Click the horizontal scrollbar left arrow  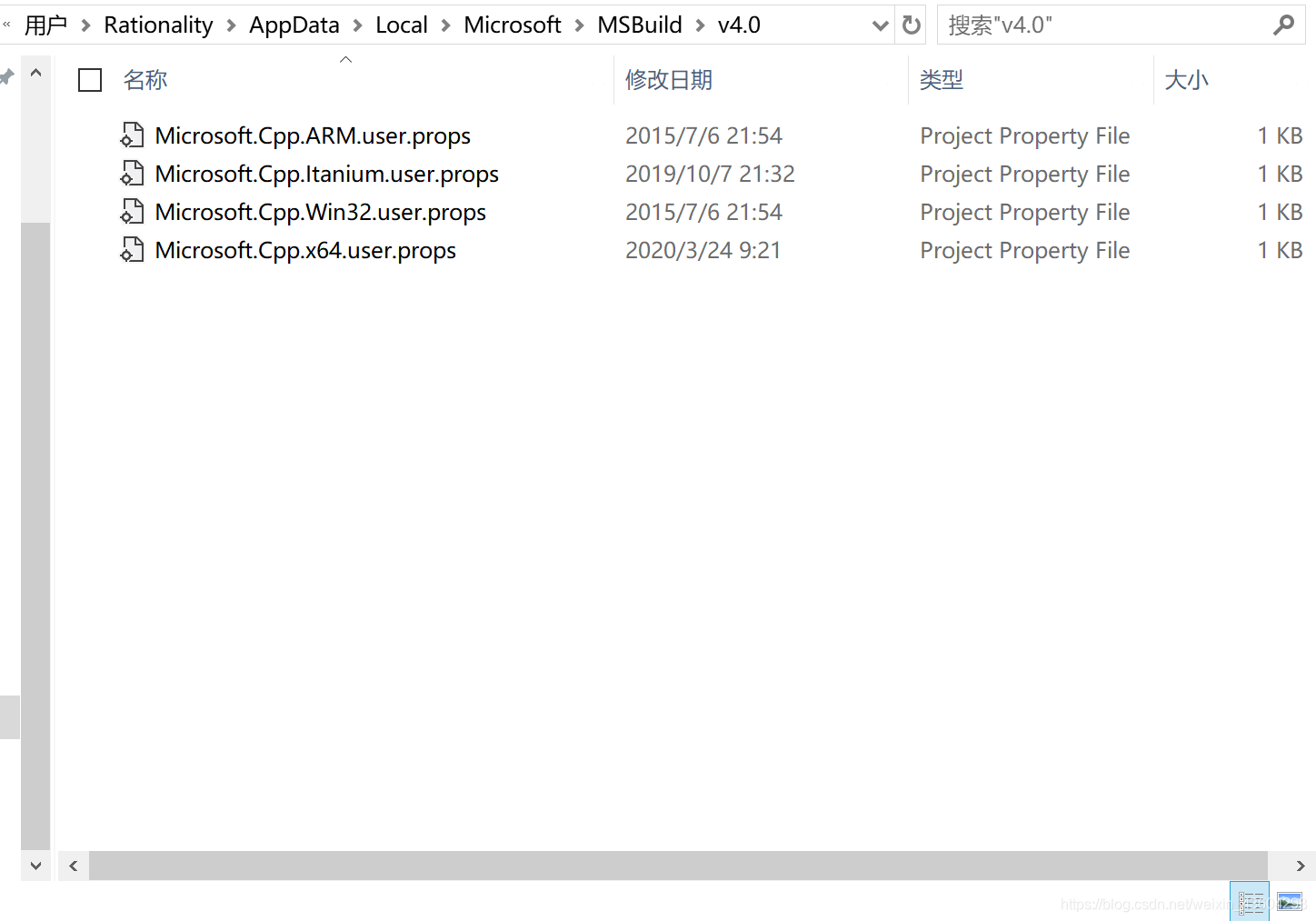coord(74,866)
